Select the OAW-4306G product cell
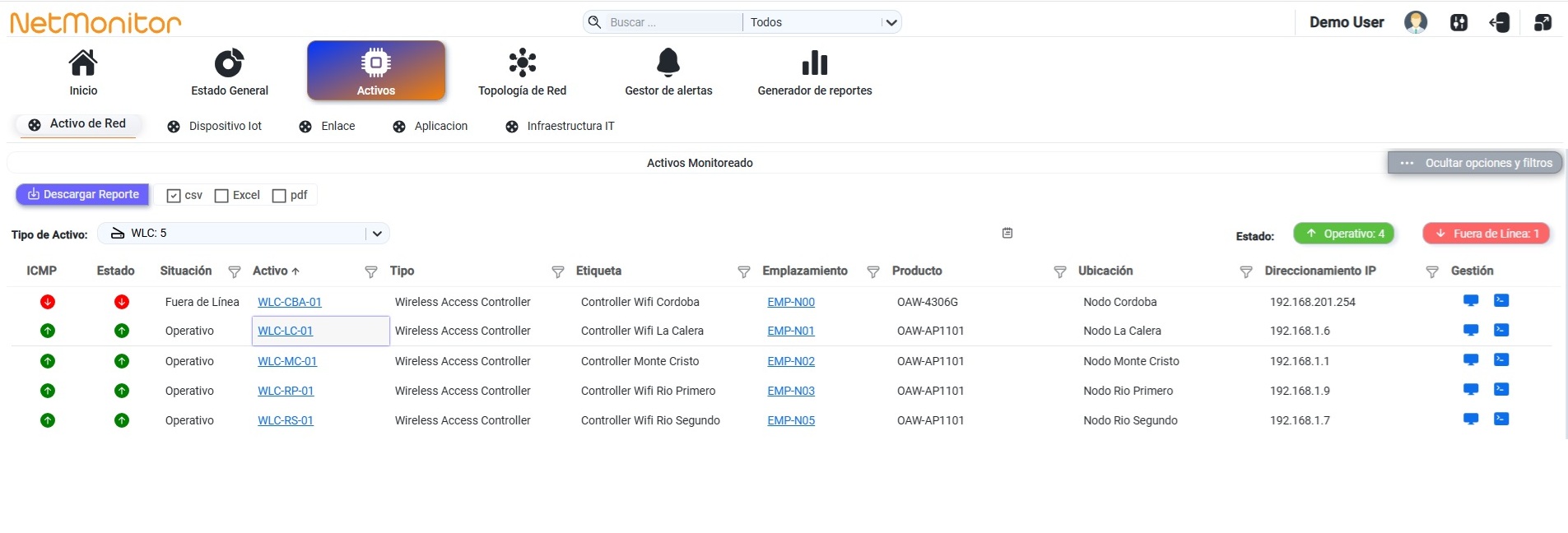The height and width of the screenshot is (533, 1568). coord(928,302)
